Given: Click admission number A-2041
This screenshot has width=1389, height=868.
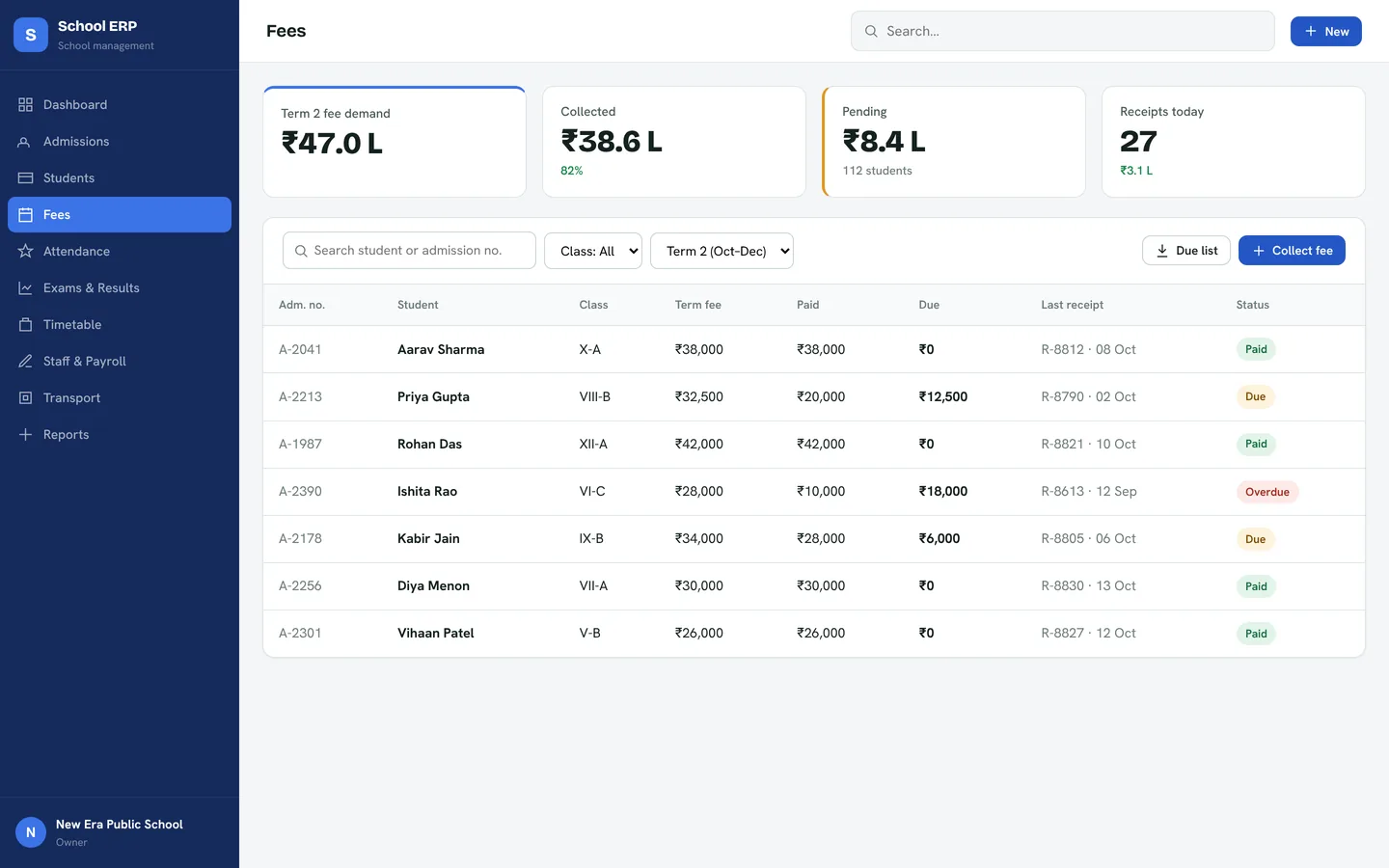Looking at the screenshot, I should 300,349.
